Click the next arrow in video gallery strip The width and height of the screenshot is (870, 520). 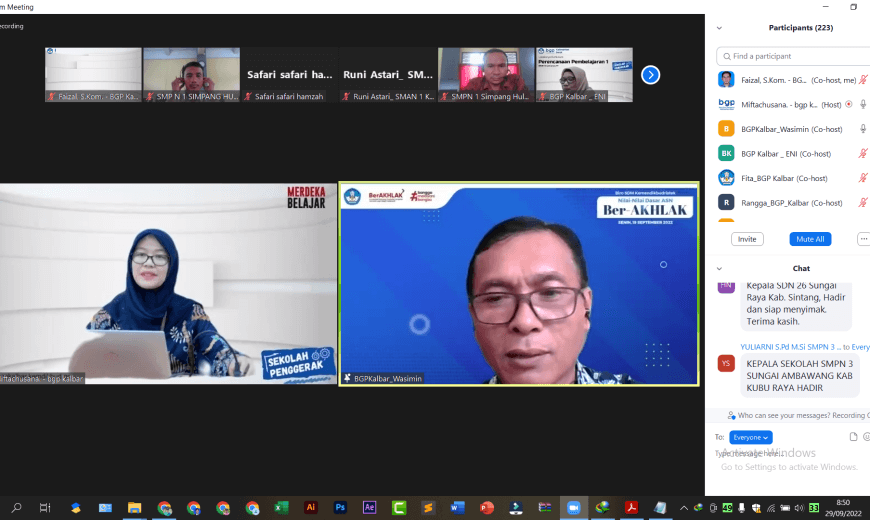[650, 75]
